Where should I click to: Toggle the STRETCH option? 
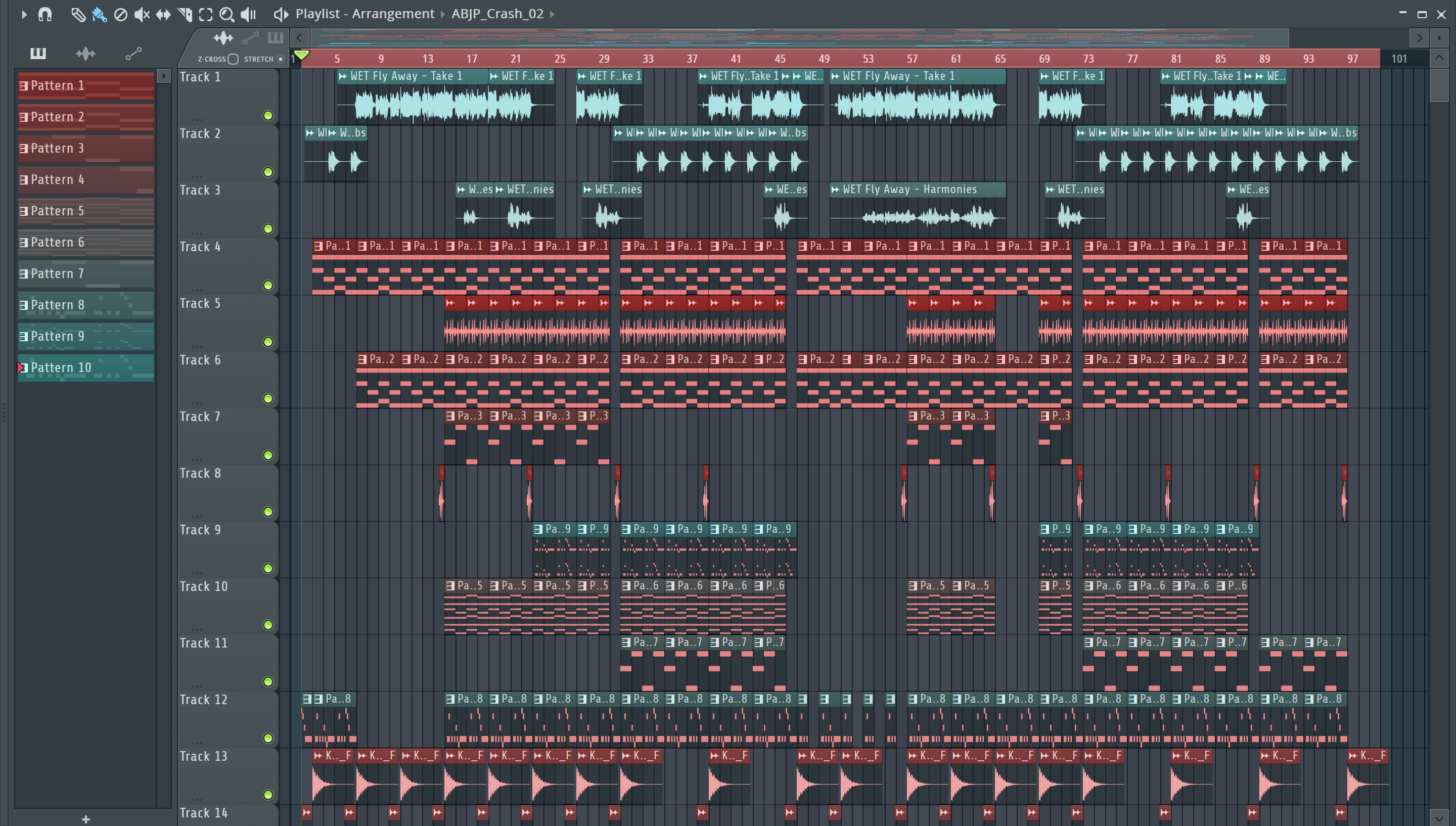click(x=280, y=59)
